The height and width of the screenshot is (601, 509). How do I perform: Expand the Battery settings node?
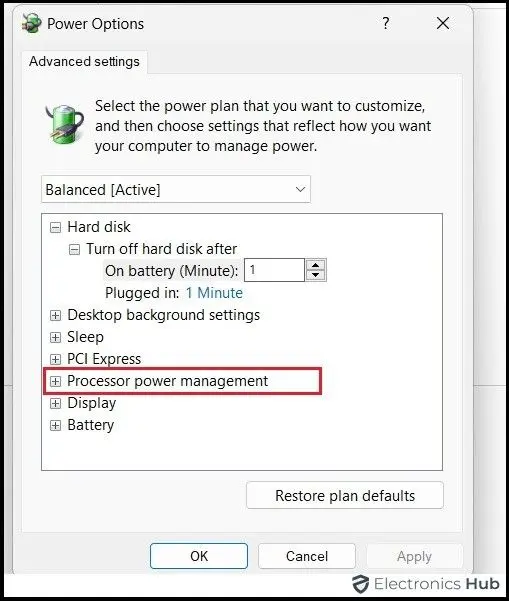[56, 425]
